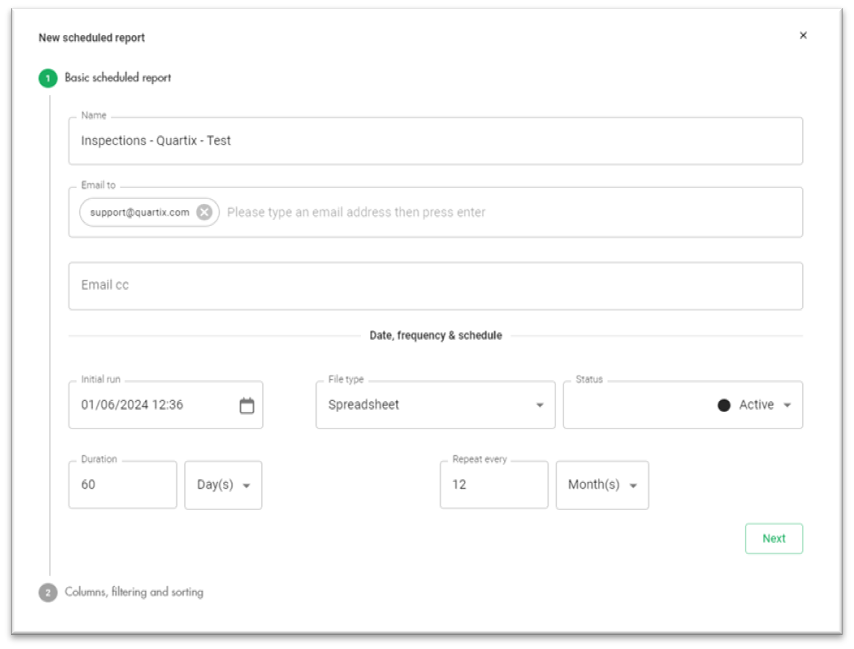Click the Next button
This screenshot has height=649, width=854.
click(x=773, y=538)
